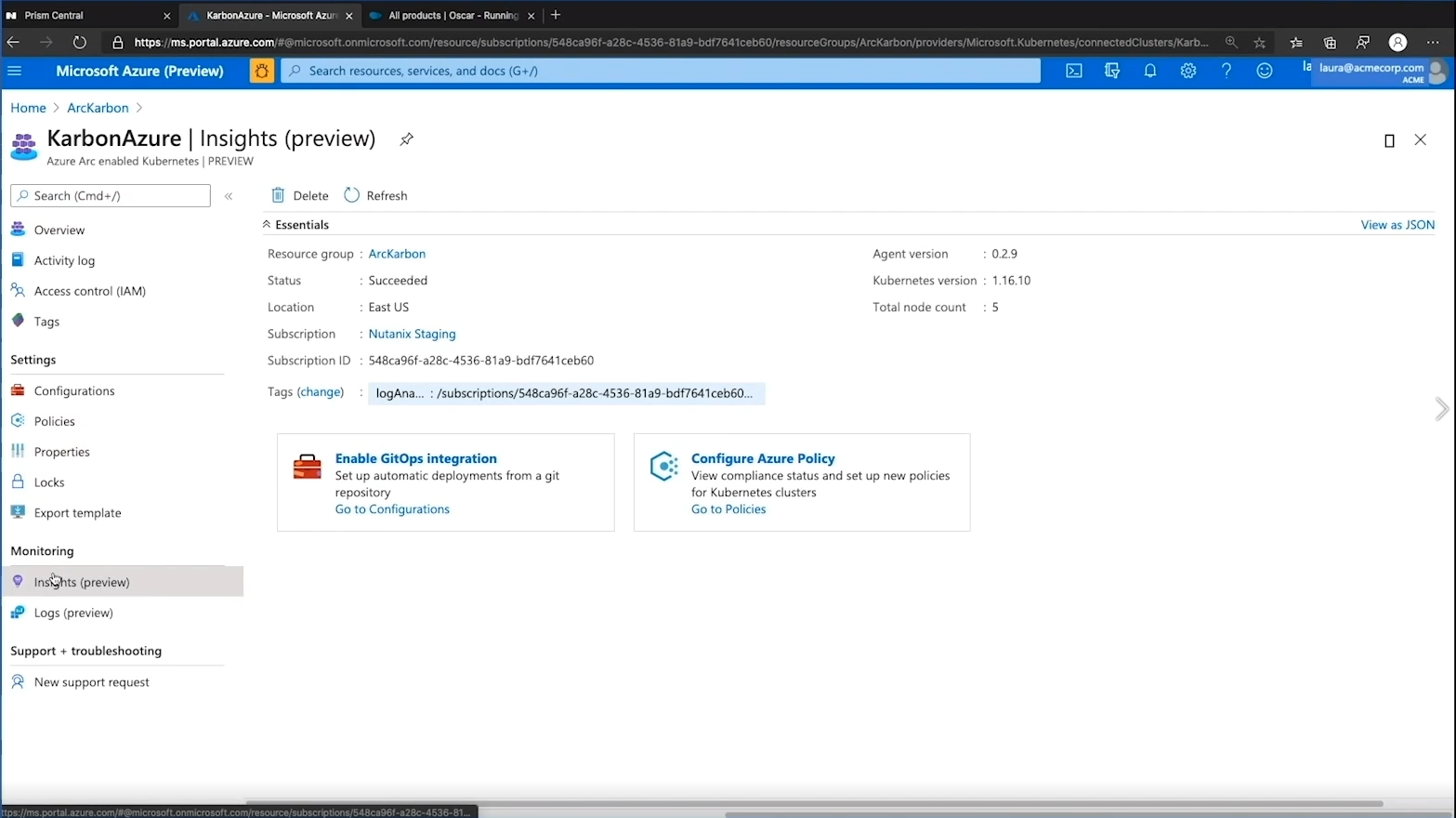Open the directory and subscription filter
The width and height of the screenshot is (1456, 818).
point(1112,71)
